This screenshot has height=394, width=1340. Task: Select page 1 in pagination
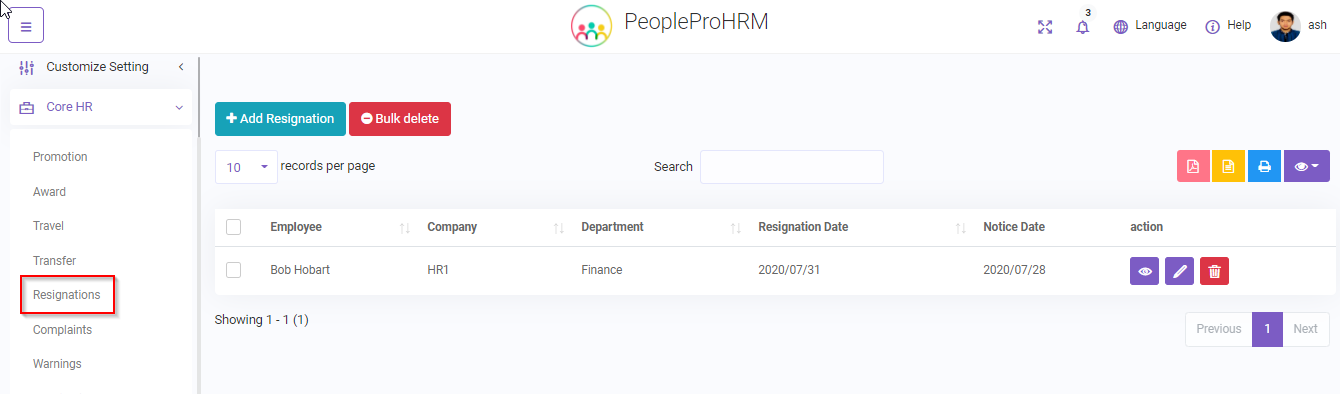[x=1267, y=329]
